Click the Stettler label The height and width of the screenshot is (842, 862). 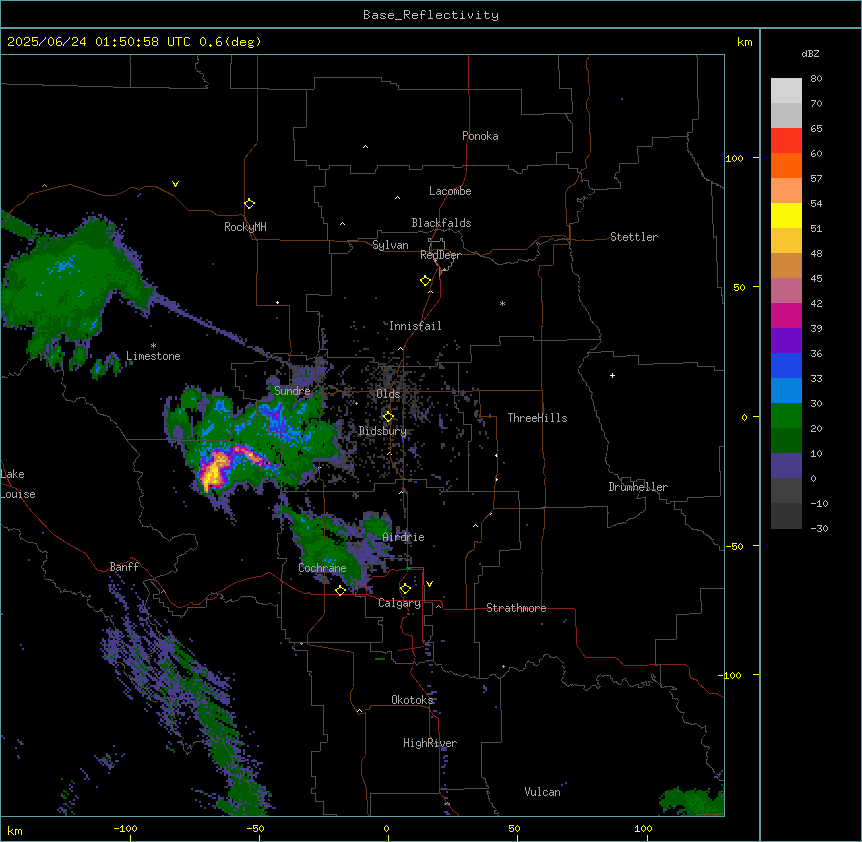[634, 237]
